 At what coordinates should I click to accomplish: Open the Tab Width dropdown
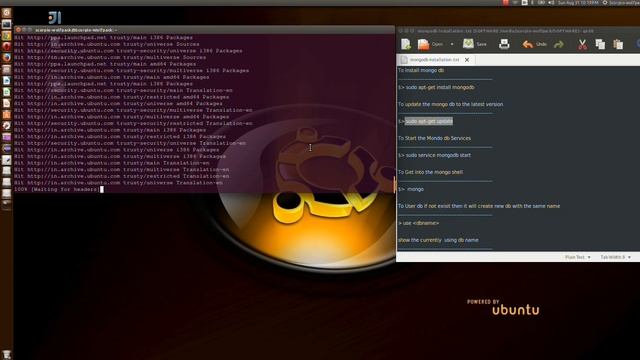(x=616, y=257)
